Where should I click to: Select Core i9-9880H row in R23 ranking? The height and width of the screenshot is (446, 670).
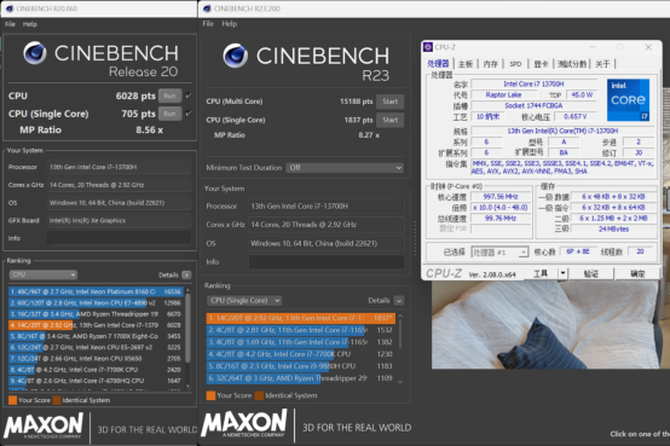301,366
